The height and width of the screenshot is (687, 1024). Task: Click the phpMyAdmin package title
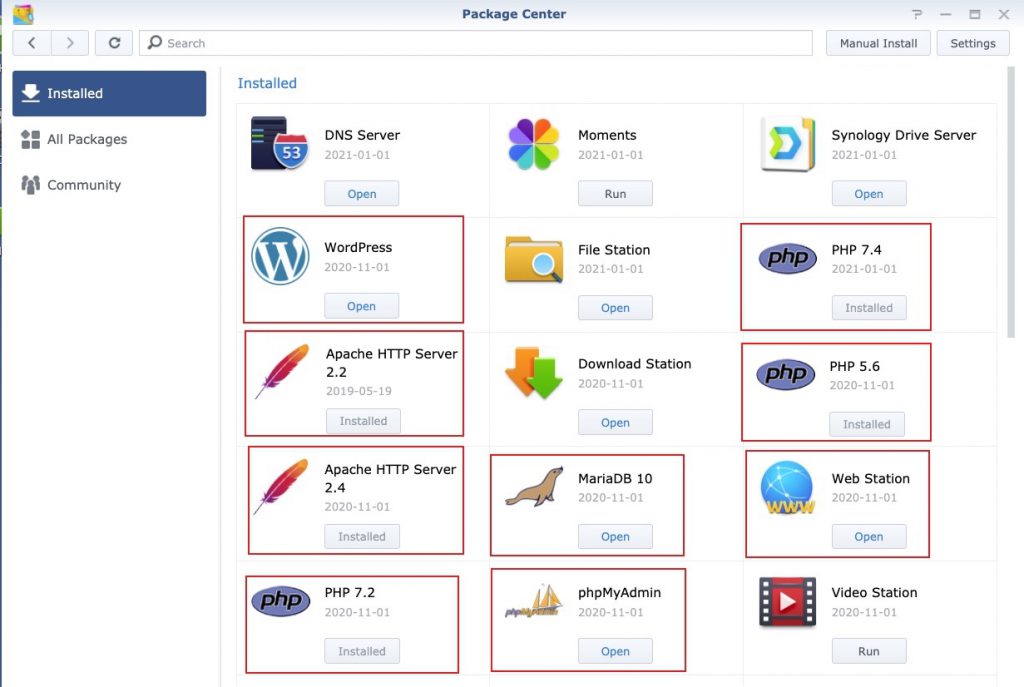619,593
